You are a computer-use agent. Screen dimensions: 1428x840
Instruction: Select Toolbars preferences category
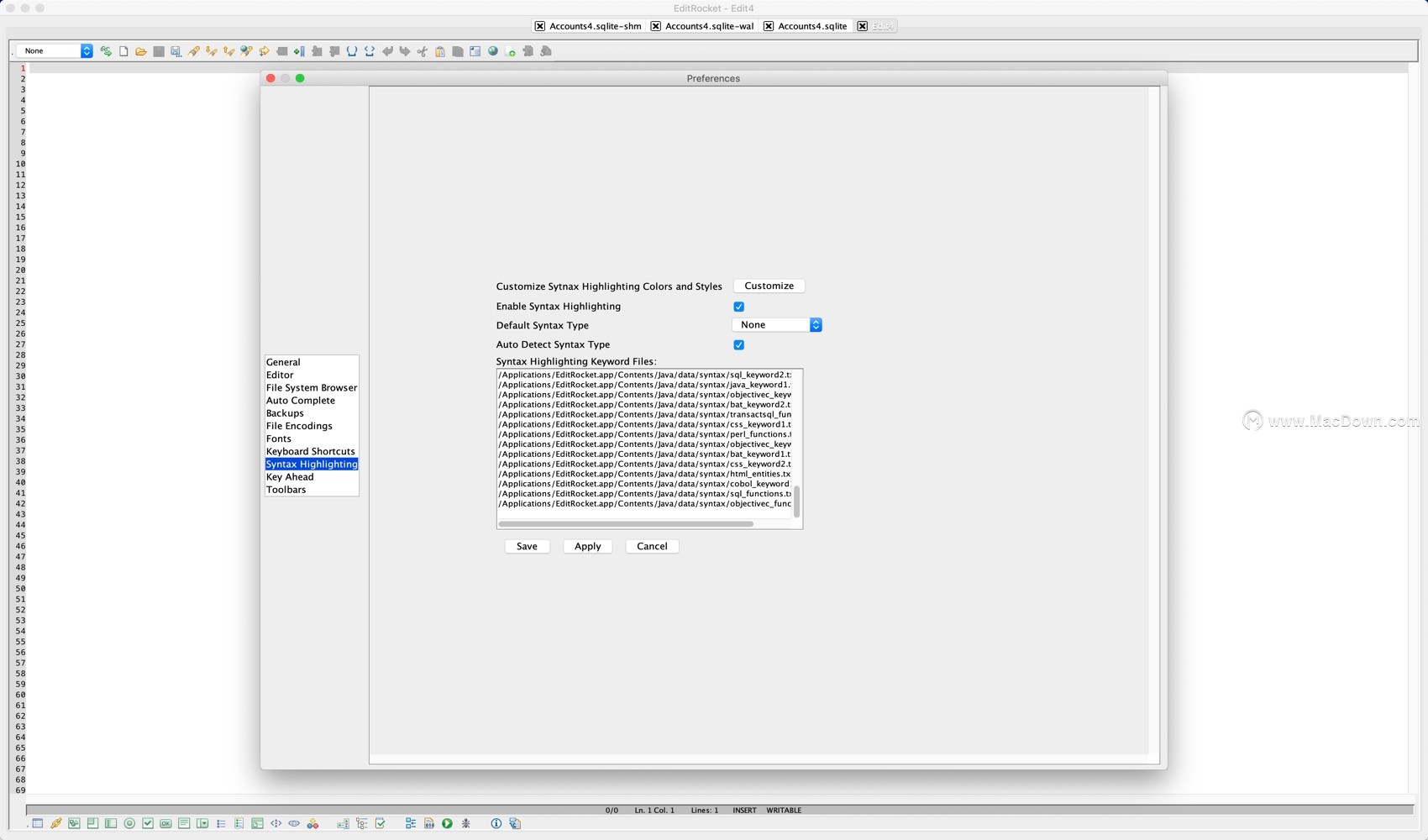312,490
